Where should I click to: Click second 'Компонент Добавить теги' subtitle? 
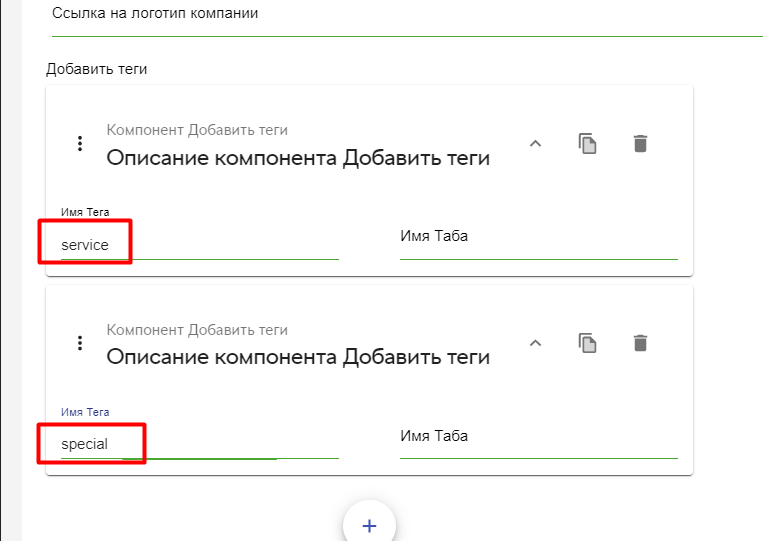[x=197, y=330]
